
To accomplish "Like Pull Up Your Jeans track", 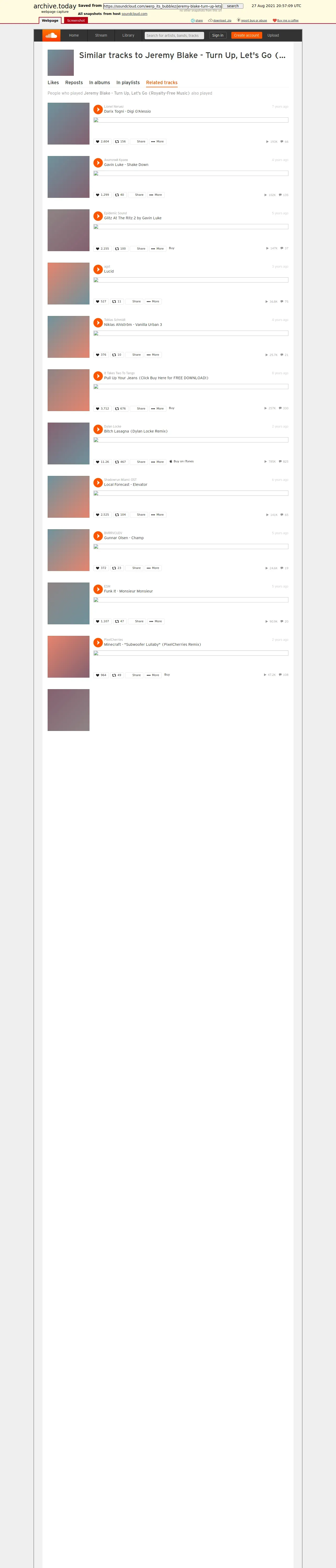I will pyautogui.click(x=102, y=408).
